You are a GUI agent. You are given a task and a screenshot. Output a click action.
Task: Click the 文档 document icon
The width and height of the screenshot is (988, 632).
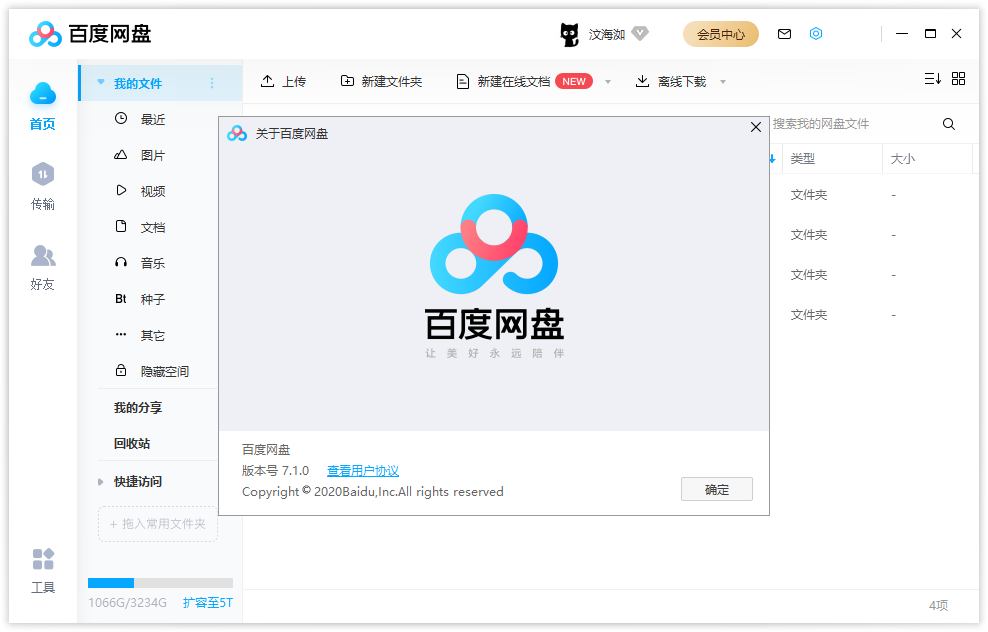click(121, 226)
